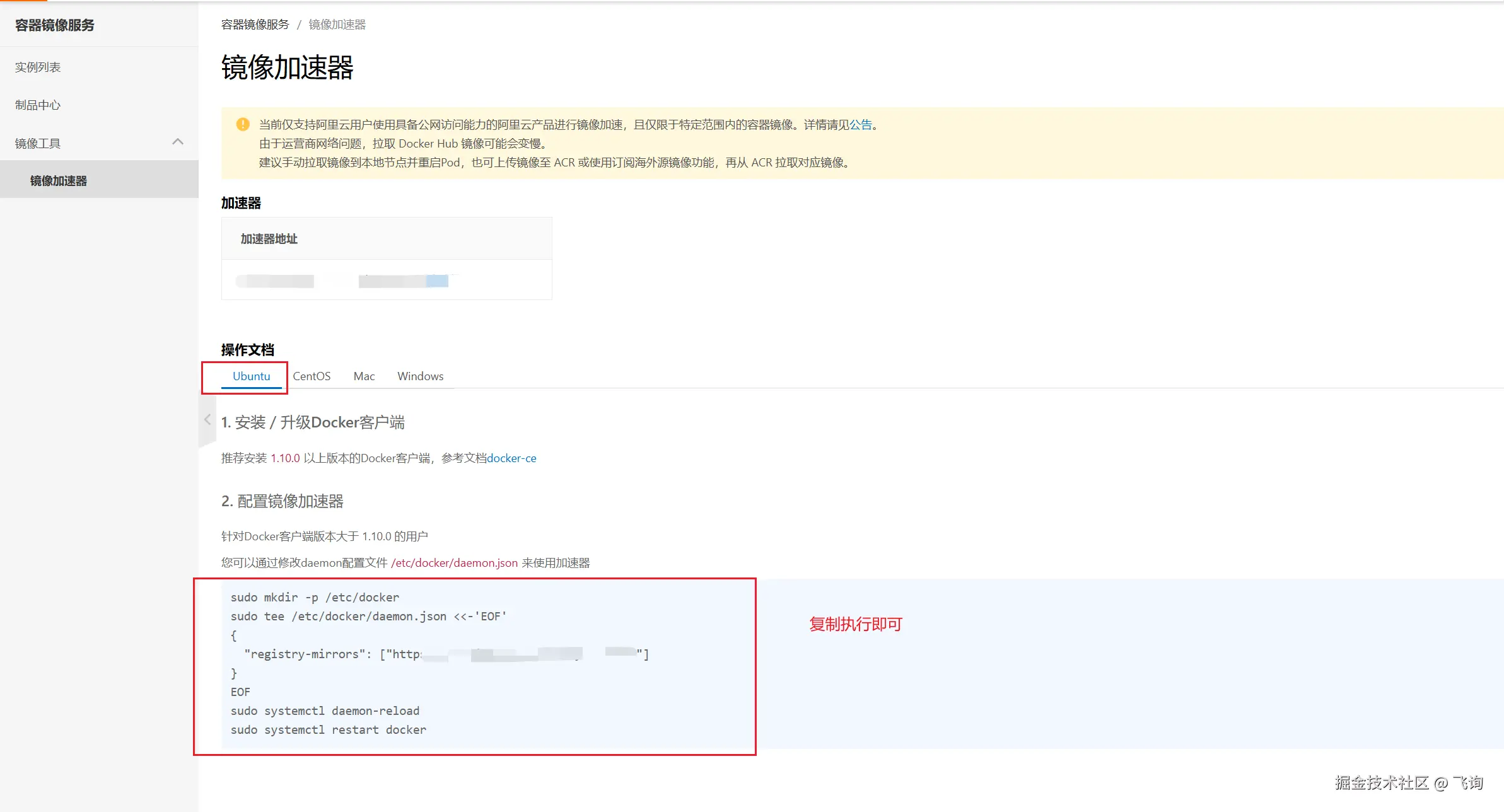Switch to the Mac tab

[x=364, y=376]
